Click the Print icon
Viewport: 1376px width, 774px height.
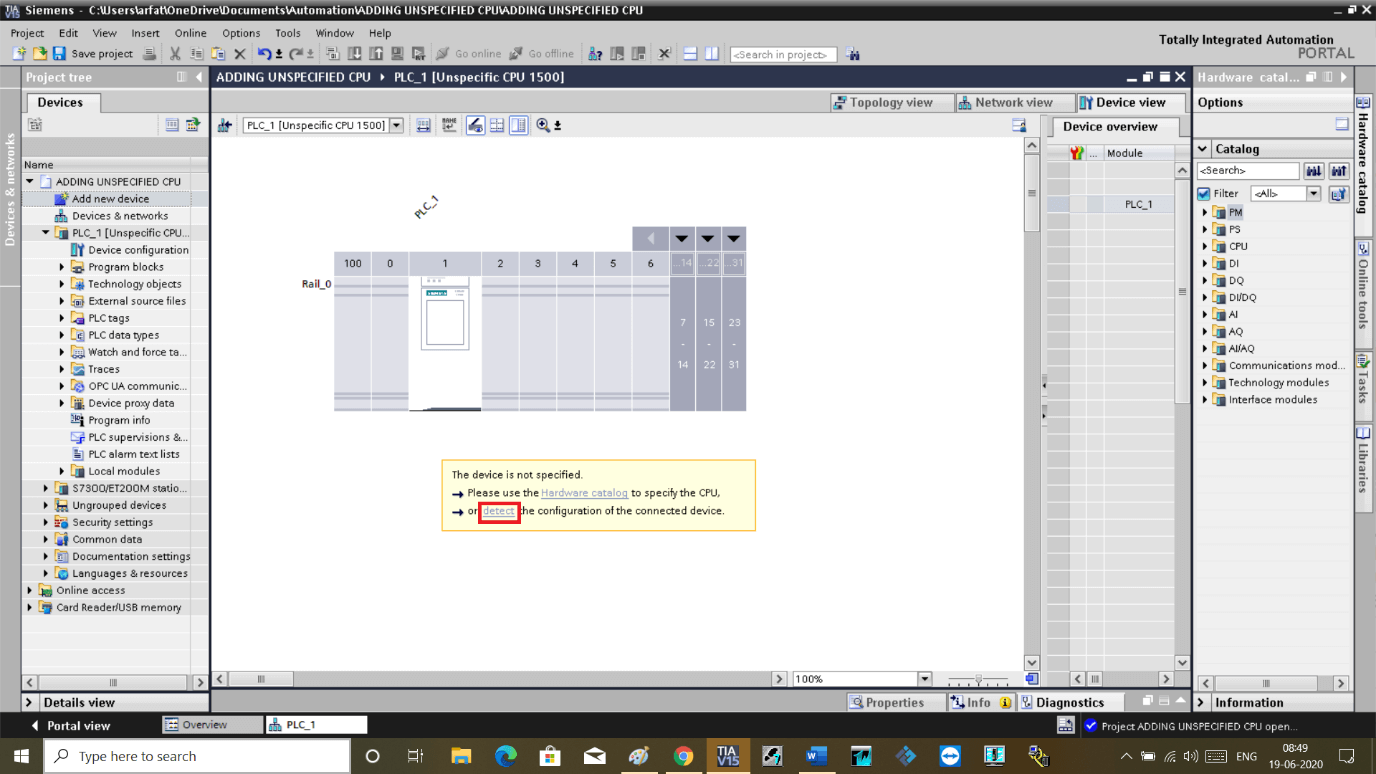coord(149,53)
